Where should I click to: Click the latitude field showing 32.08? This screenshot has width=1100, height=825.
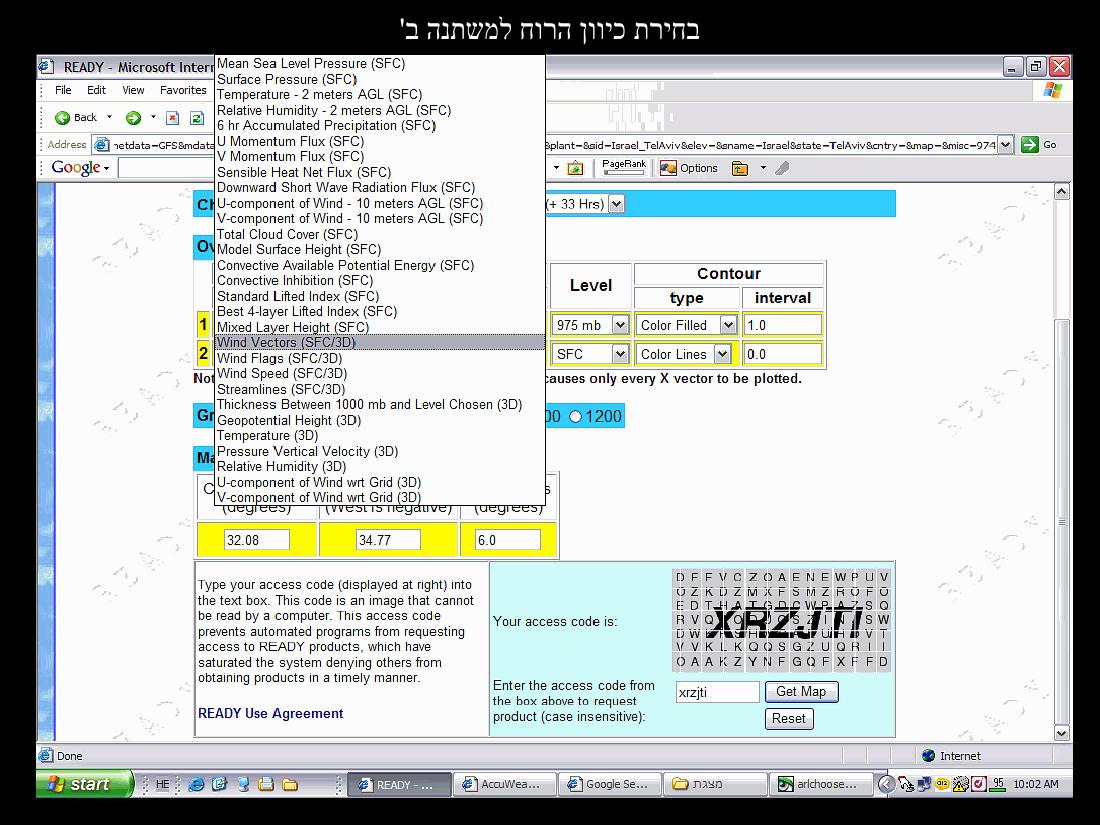[x=257, y=540]
